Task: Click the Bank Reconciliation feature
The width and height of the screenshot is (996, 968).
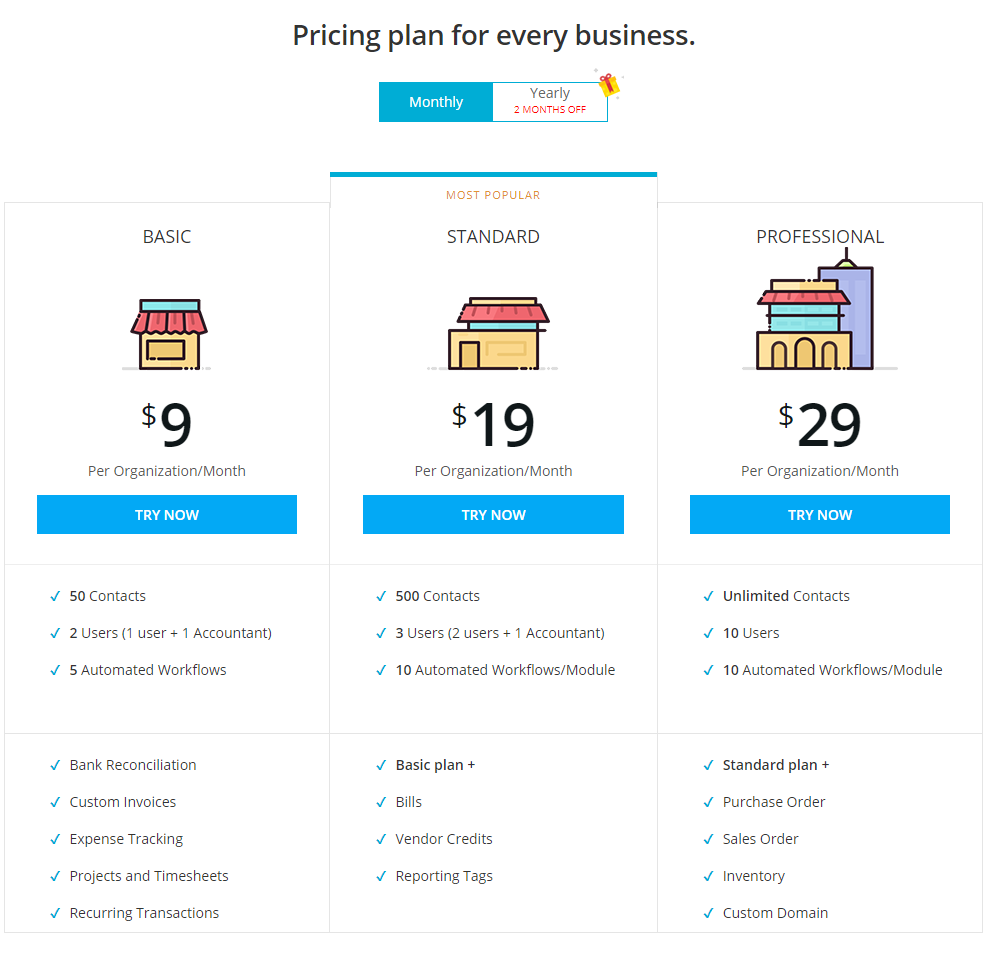Action: (x=133, y=765)
